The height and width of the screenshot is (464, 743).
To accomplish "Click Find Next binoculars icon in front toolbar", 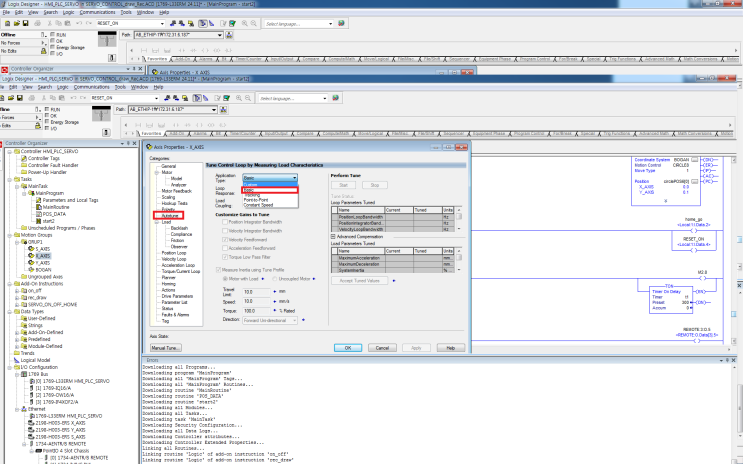I will 176,98.
